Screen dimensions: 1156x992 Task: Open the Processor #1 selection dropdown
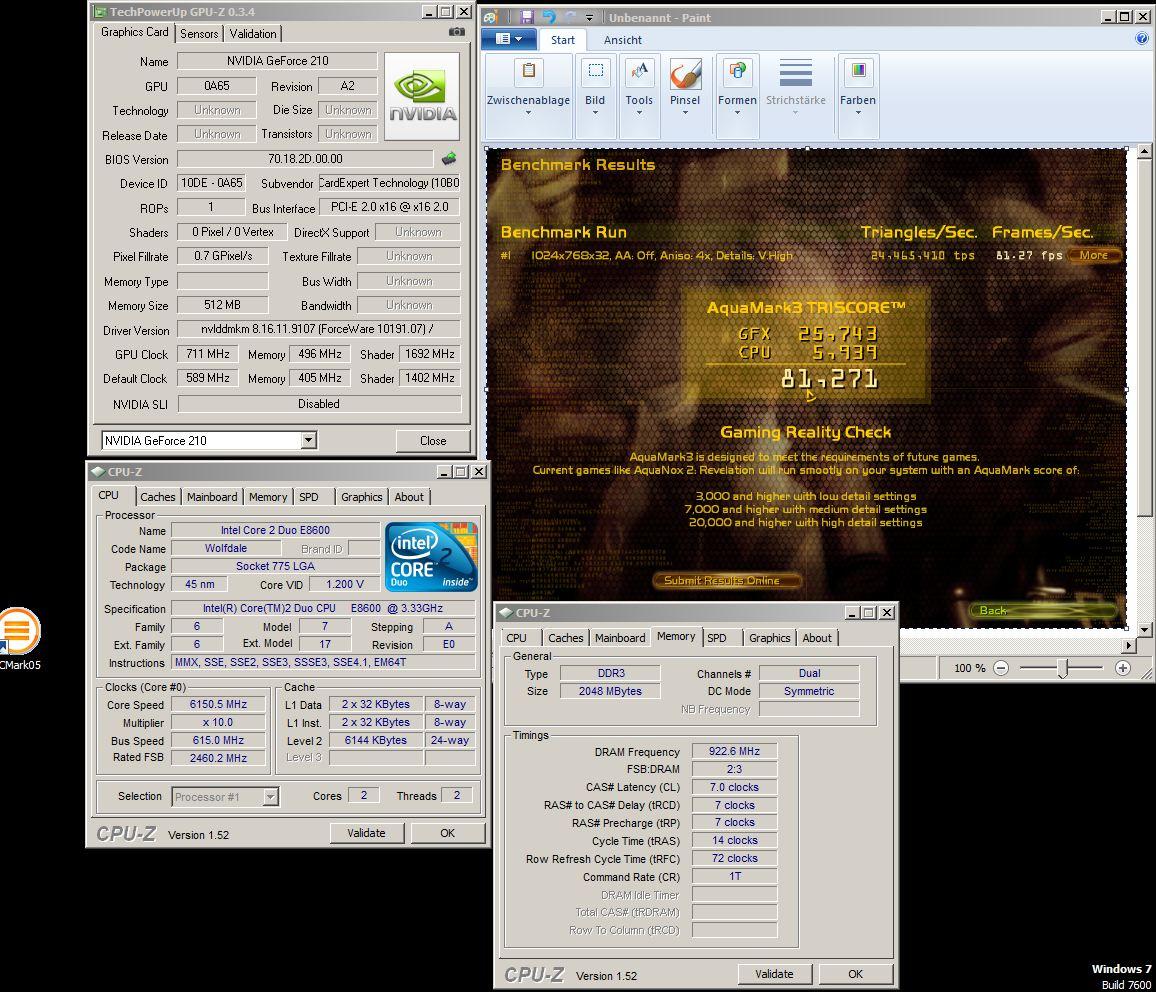coord(271,797)
